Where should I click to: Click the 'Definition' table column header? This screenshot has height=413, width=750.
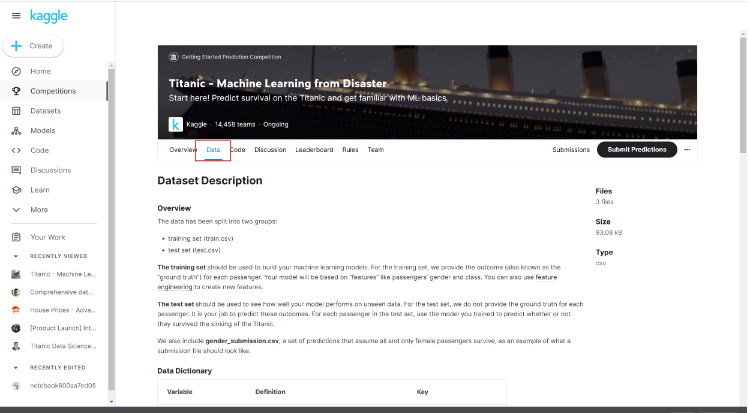click(x=270, y=391)
